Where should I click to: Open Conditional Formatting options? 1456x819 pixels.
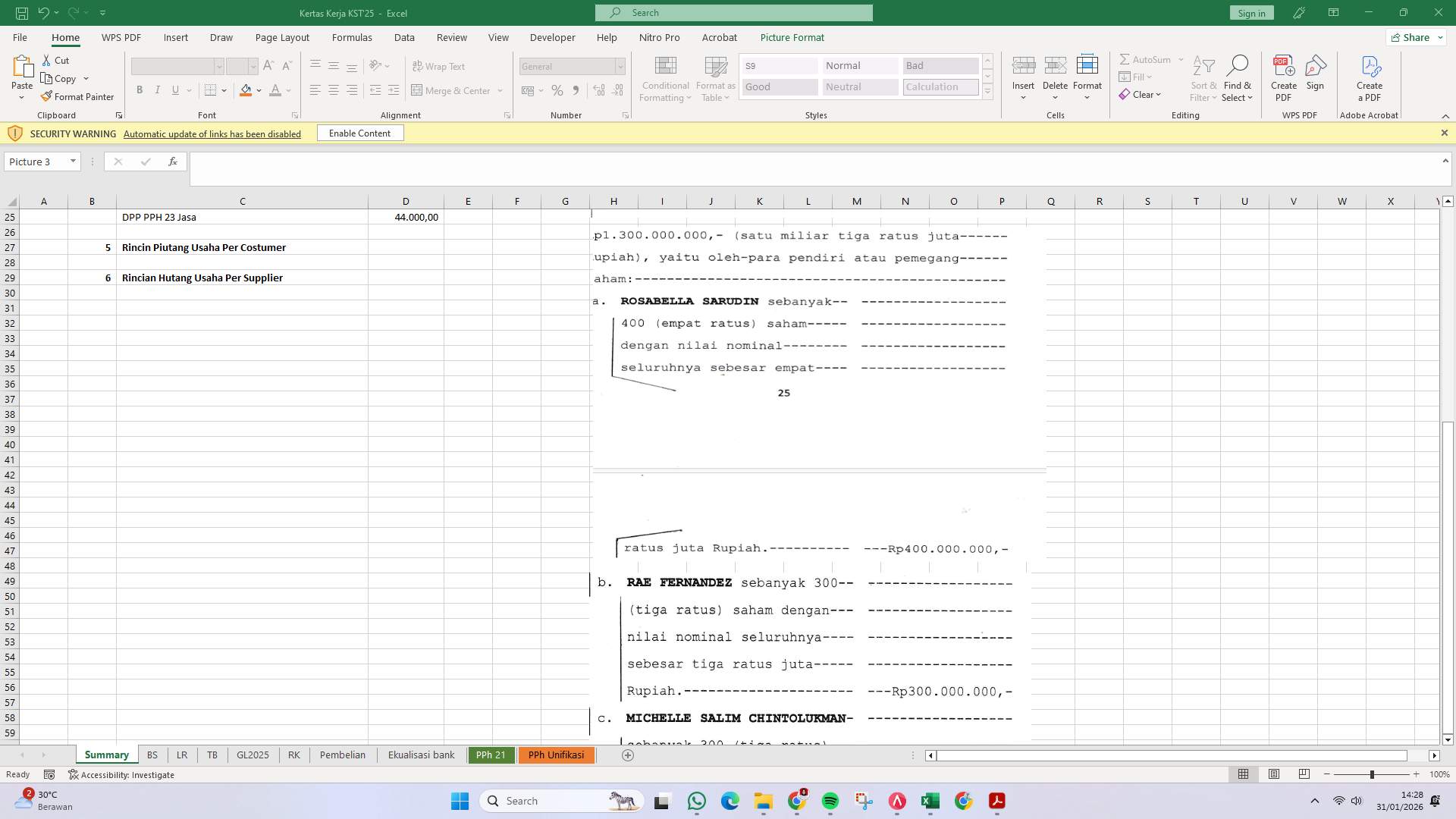665,78
